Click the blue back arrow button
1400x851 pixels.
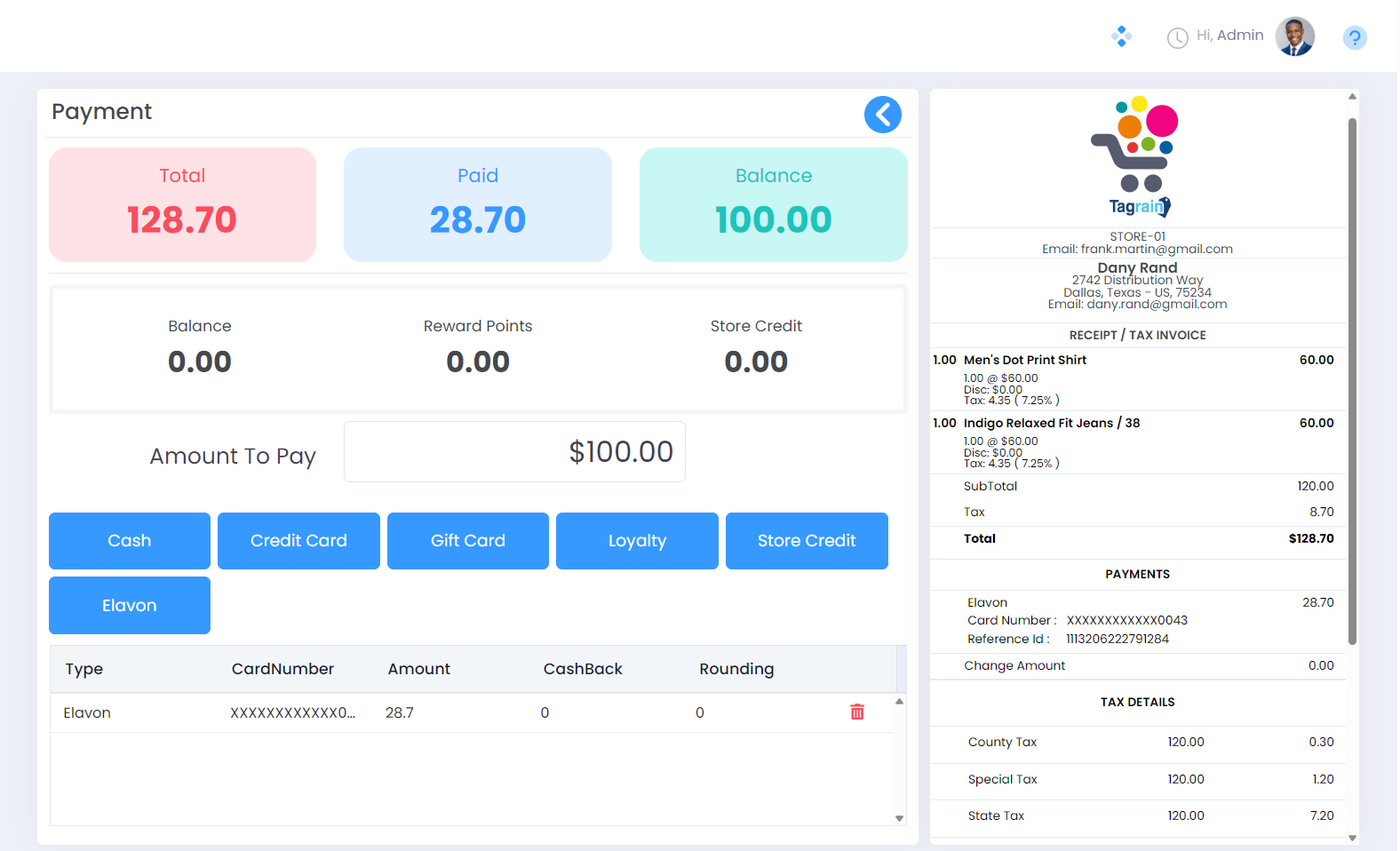[x=882, y=115]
